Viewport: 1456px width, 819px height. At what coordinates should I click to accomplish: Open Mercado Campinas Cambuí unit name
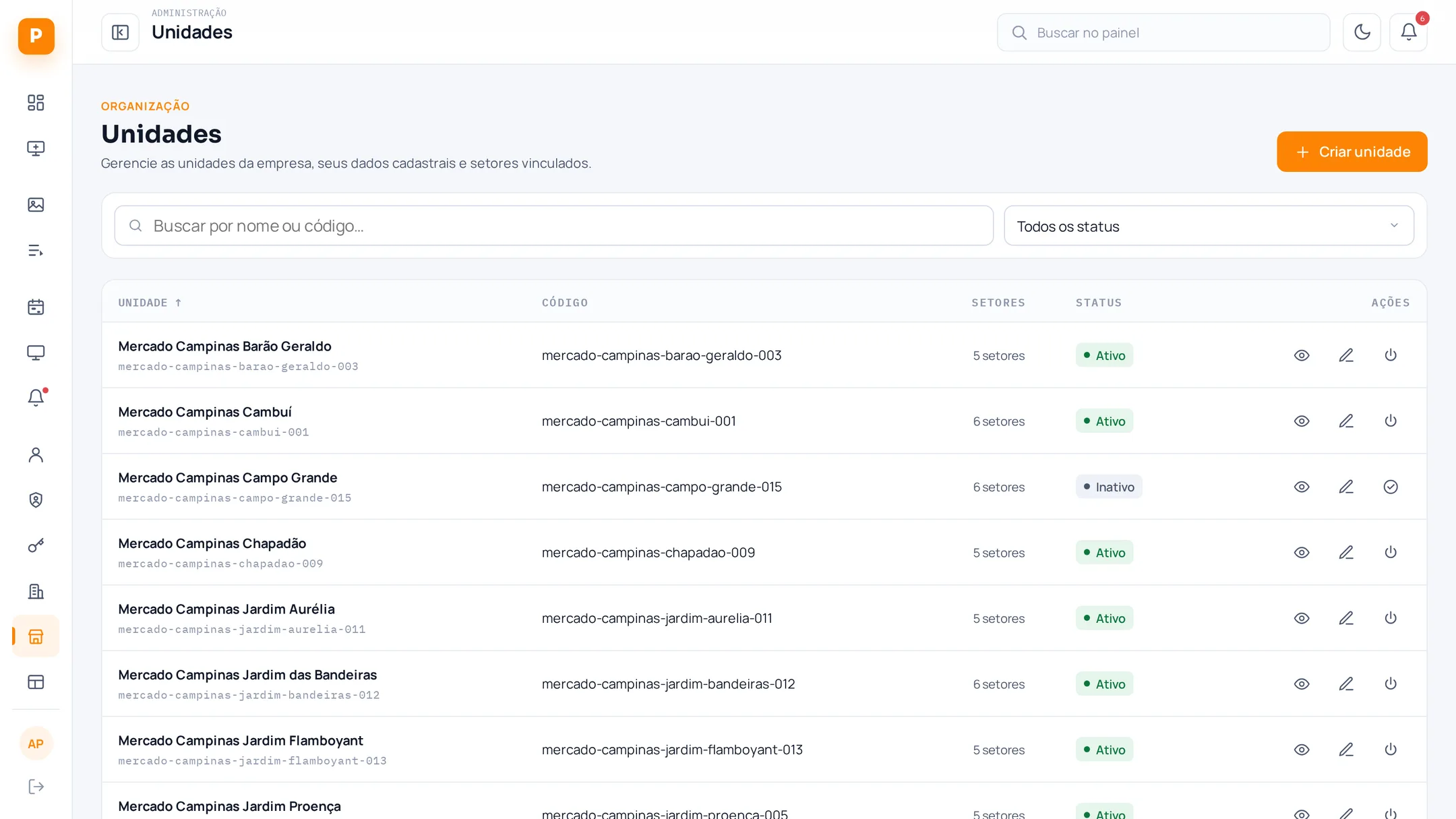click(x=205, y=412)
